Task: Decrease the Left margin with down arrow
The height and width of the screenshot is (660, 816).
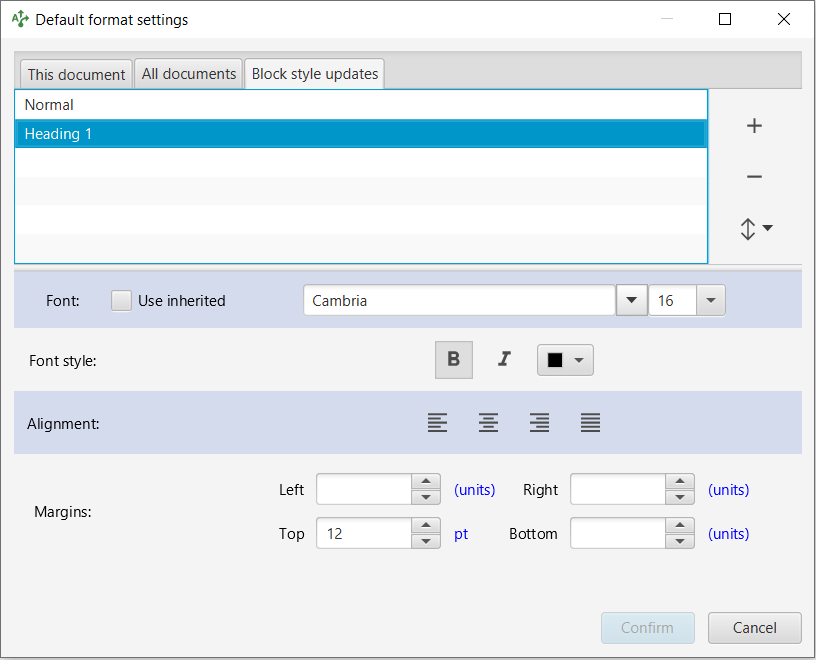Action: 426,497
